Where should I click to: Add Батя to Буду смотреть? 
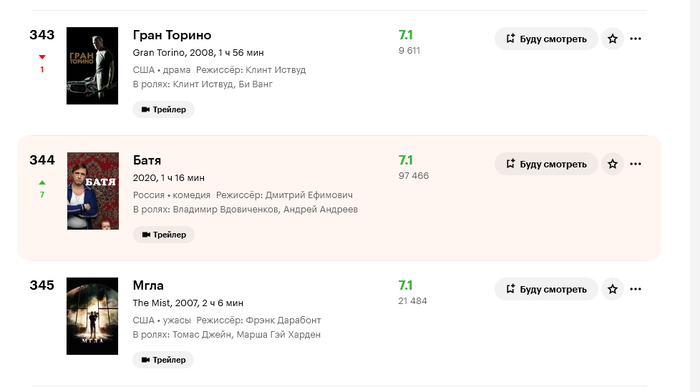tap(546, 164)
